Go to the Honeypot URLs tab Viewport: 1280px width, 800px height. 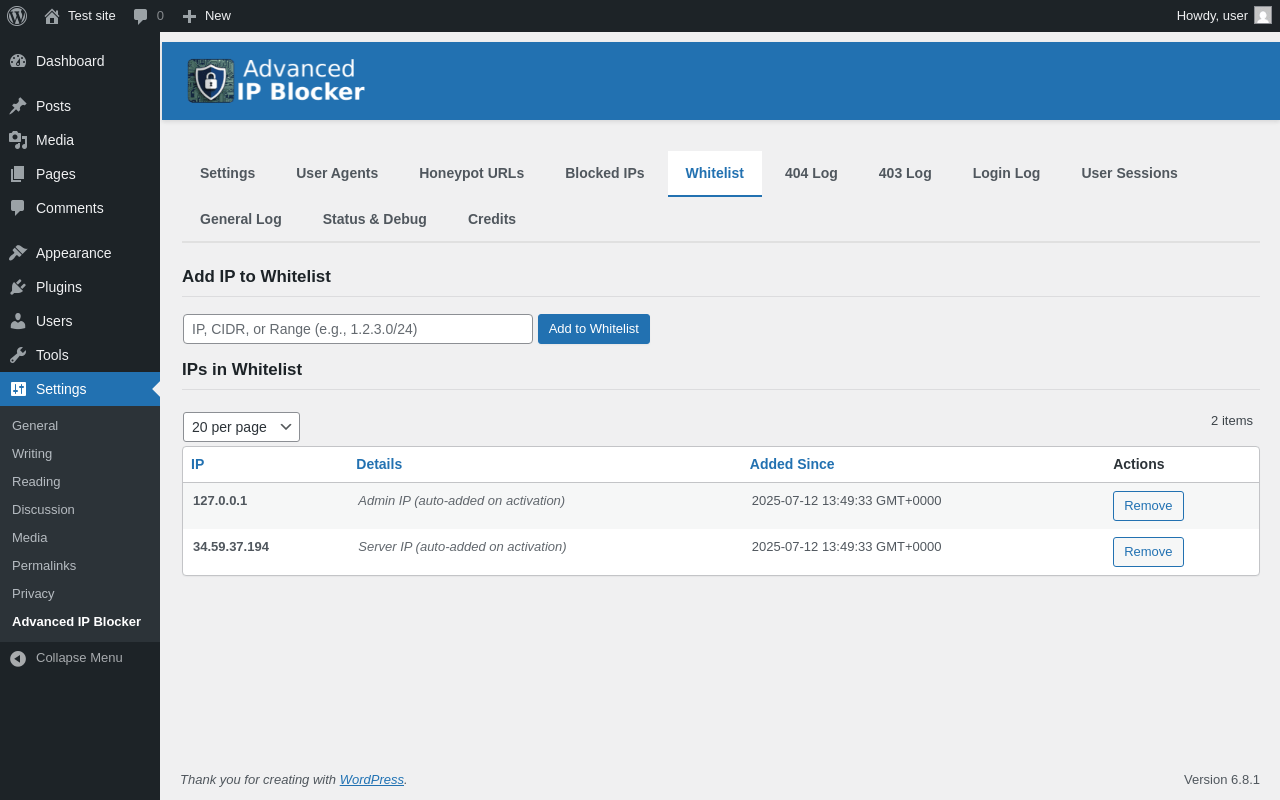[471, 173]
